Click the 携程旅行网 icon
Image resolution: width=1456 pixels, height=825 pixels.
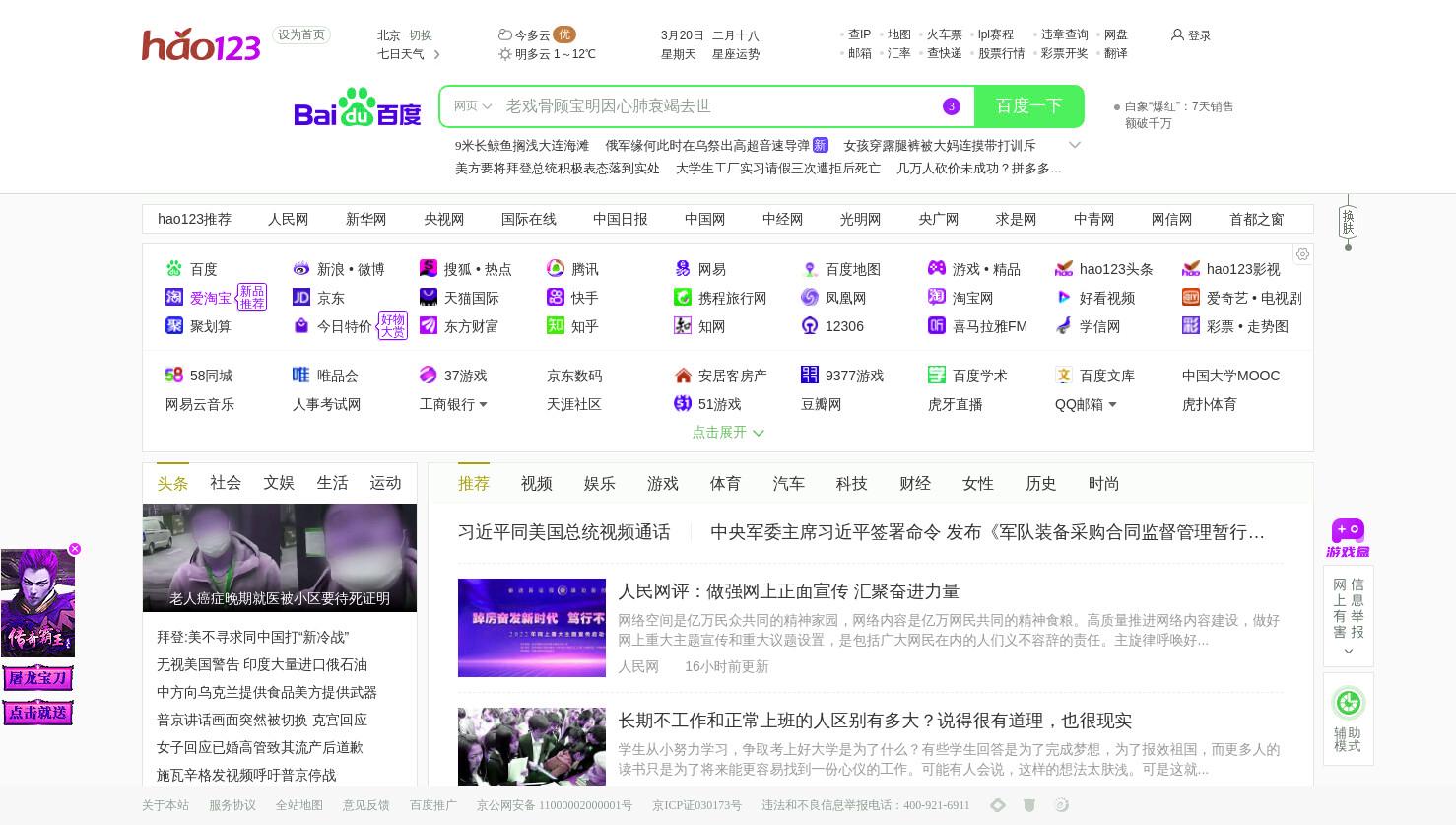click(x=683, y=297)
